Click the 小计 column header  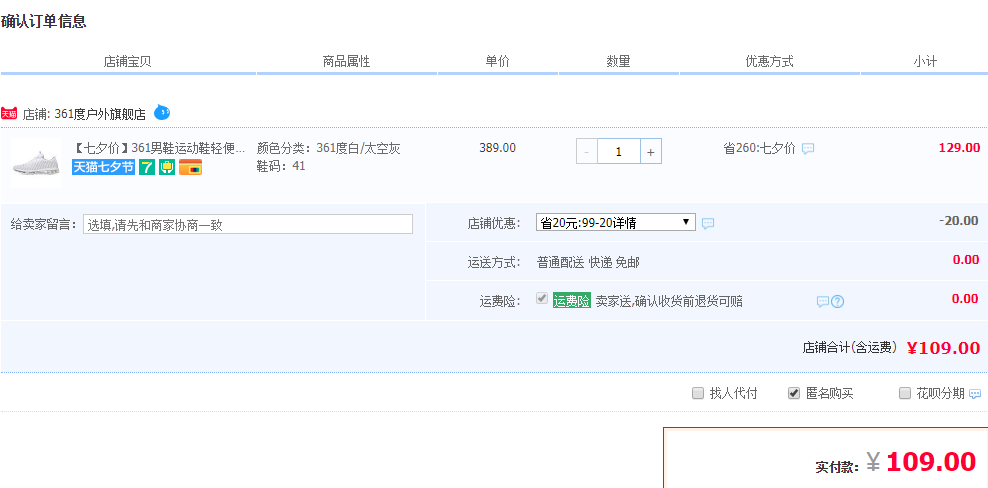click(925, 61)
